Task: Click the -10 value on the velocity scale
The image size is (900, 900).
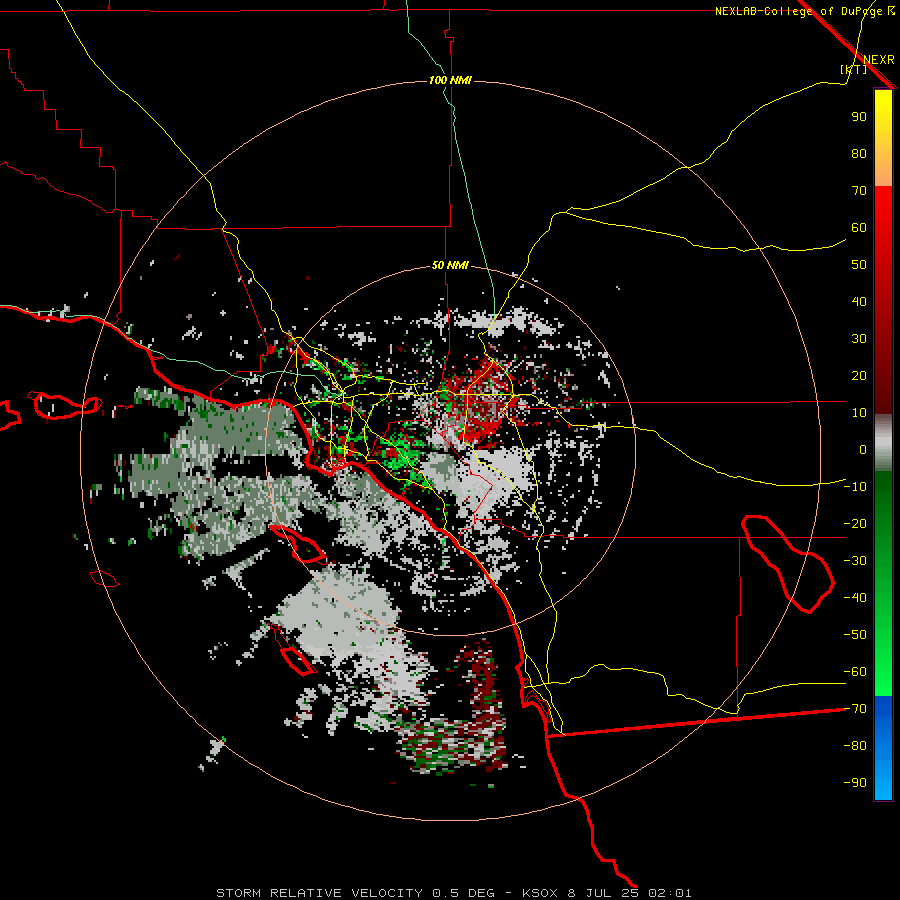Action: pyautogui.click(x=855, y=487)
